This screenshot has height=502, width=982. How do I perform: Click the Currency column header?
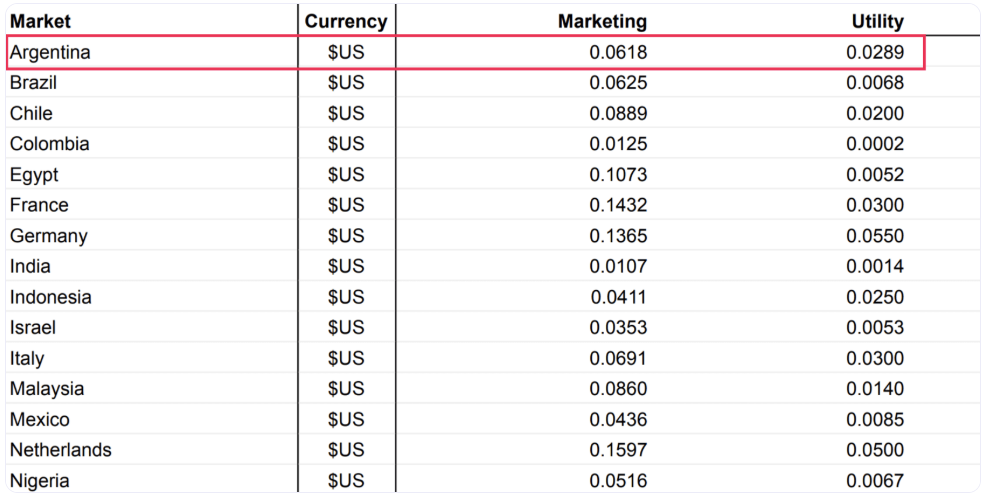pyautogui.click(x=346, y=21)
